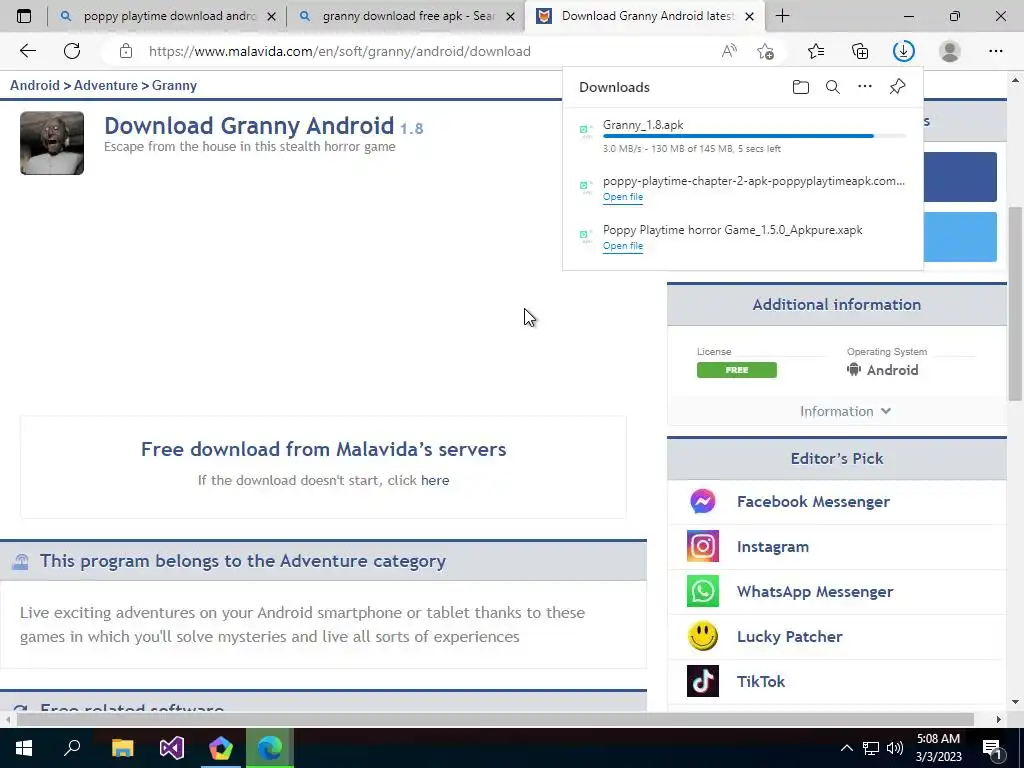Open TikTok icon in Editor's Pick
This screenshot has height=768, width=1024.
[703, 681]
